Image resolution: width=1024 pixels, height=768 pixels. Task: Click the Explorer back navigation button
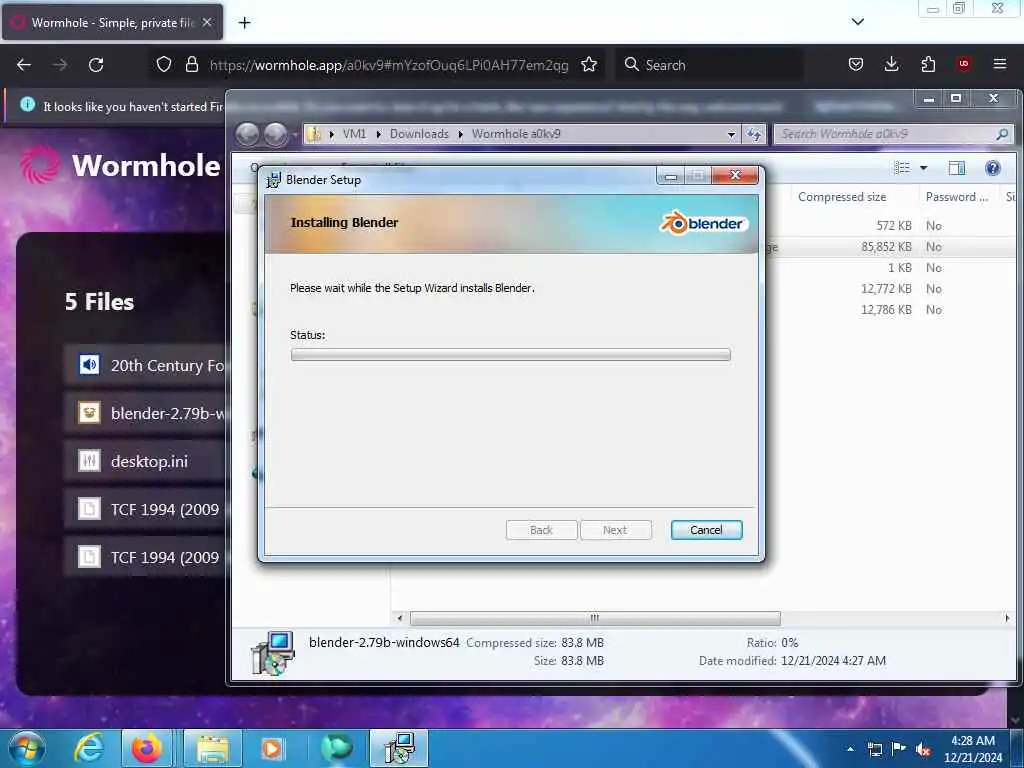click(248, 135)
